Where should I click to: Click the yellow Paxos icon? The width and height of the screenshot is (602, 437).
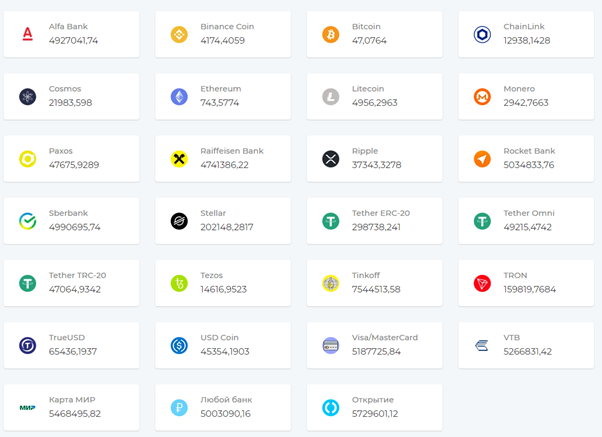28,159
